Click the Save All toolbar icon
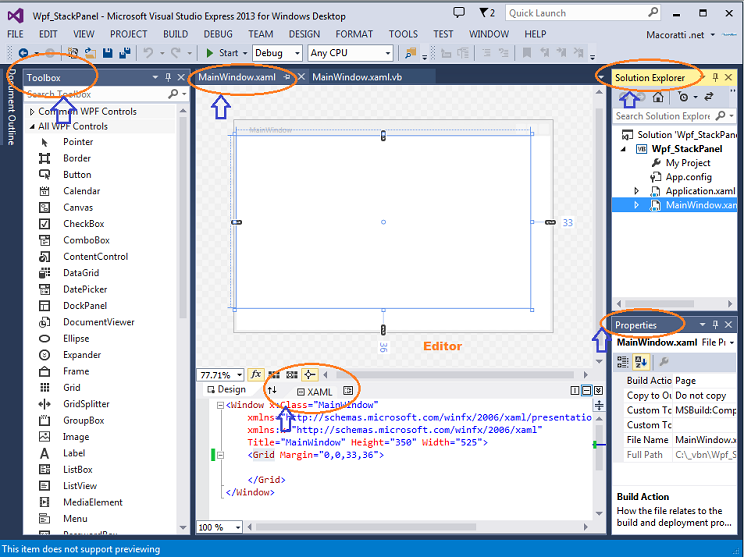This screenshot has height=557, width=744. (125, 53)
